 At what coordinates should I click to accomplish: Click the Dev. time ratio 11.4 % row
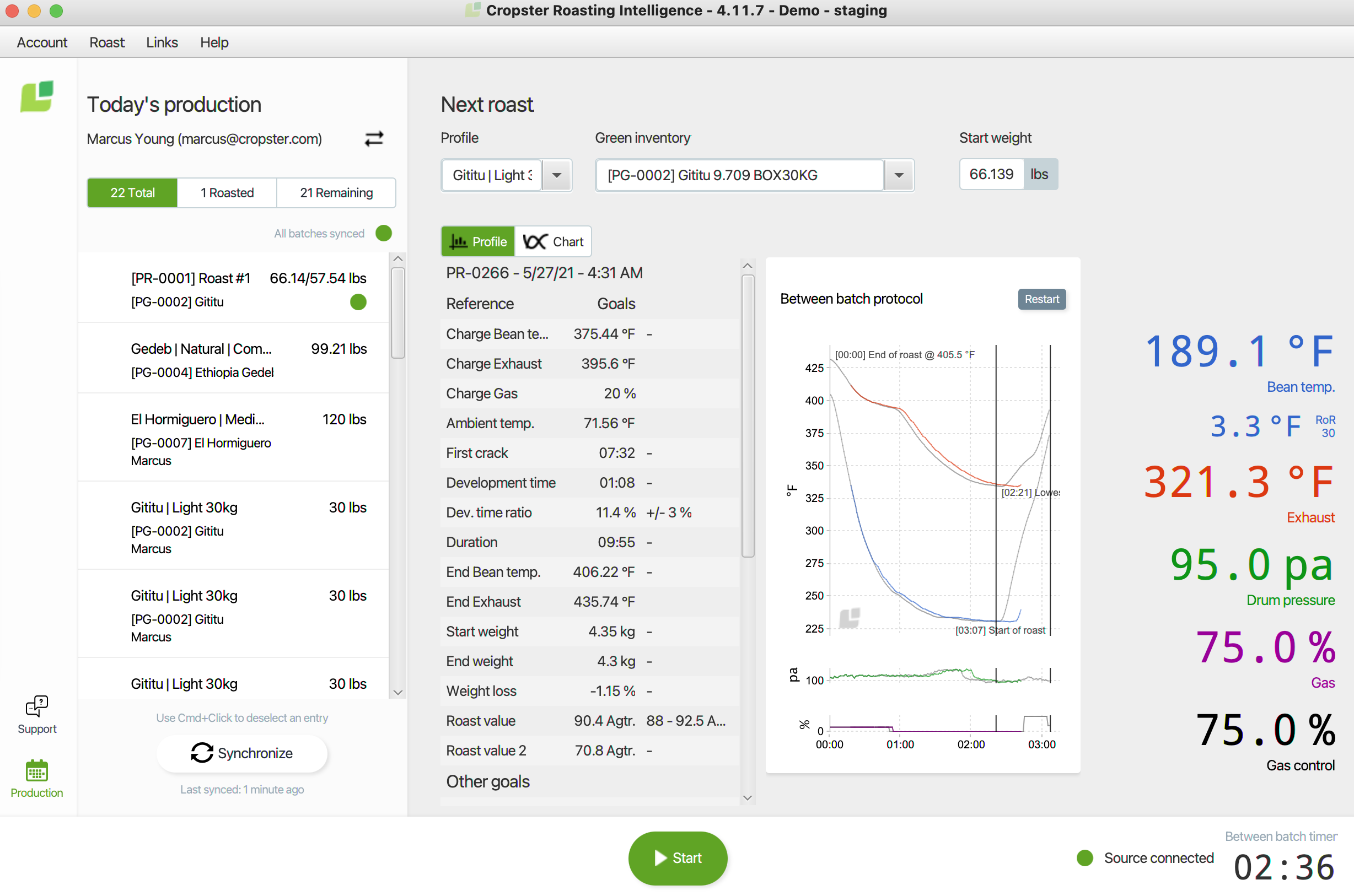click(x=590, y=512)
